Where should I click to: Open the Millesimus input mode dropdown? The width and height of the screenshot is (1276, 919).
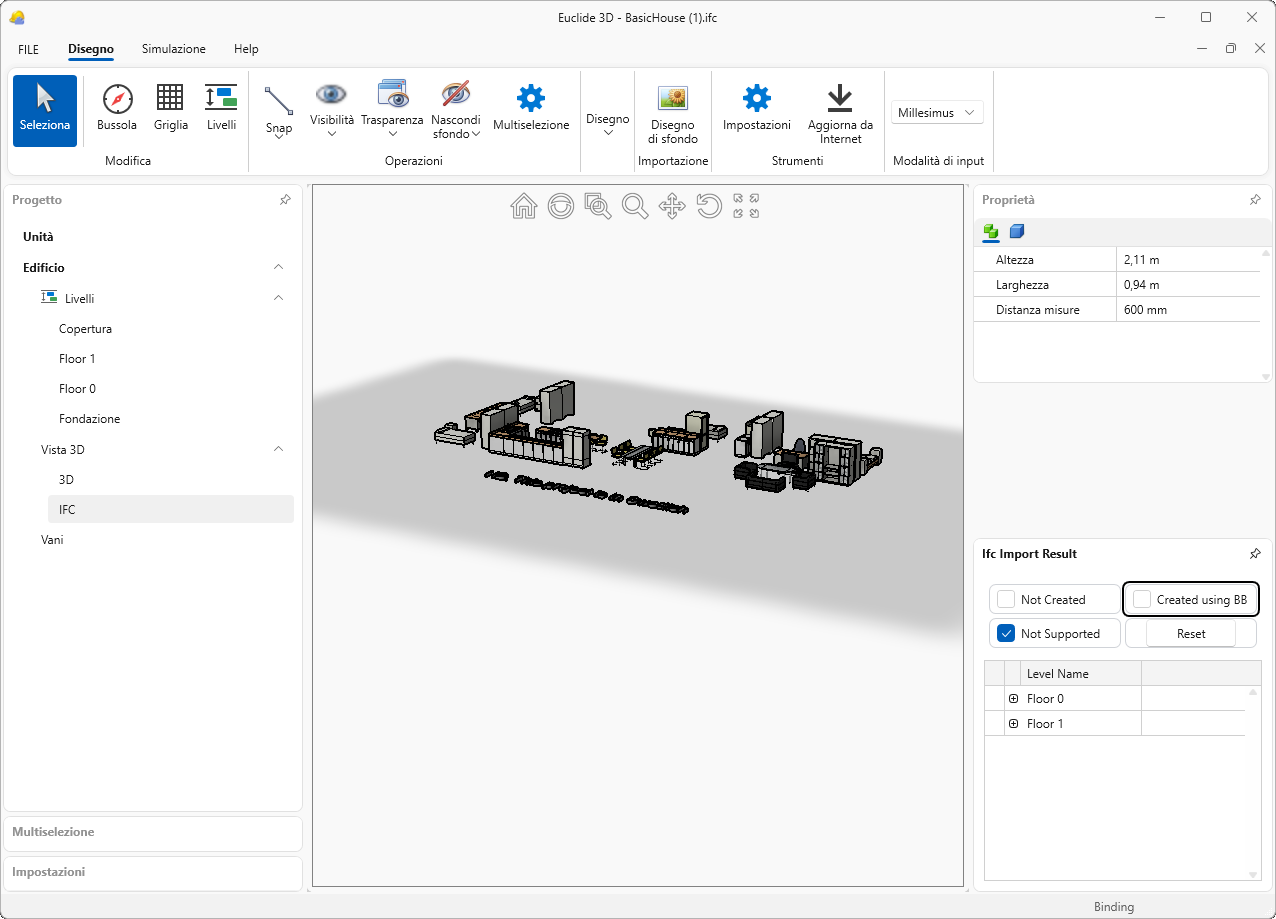(x=937, y=113)
